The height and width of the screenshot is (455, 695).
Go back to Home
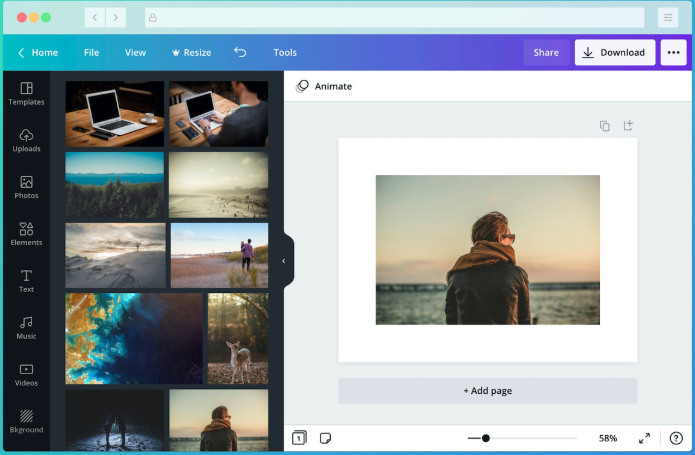point(38,52)
